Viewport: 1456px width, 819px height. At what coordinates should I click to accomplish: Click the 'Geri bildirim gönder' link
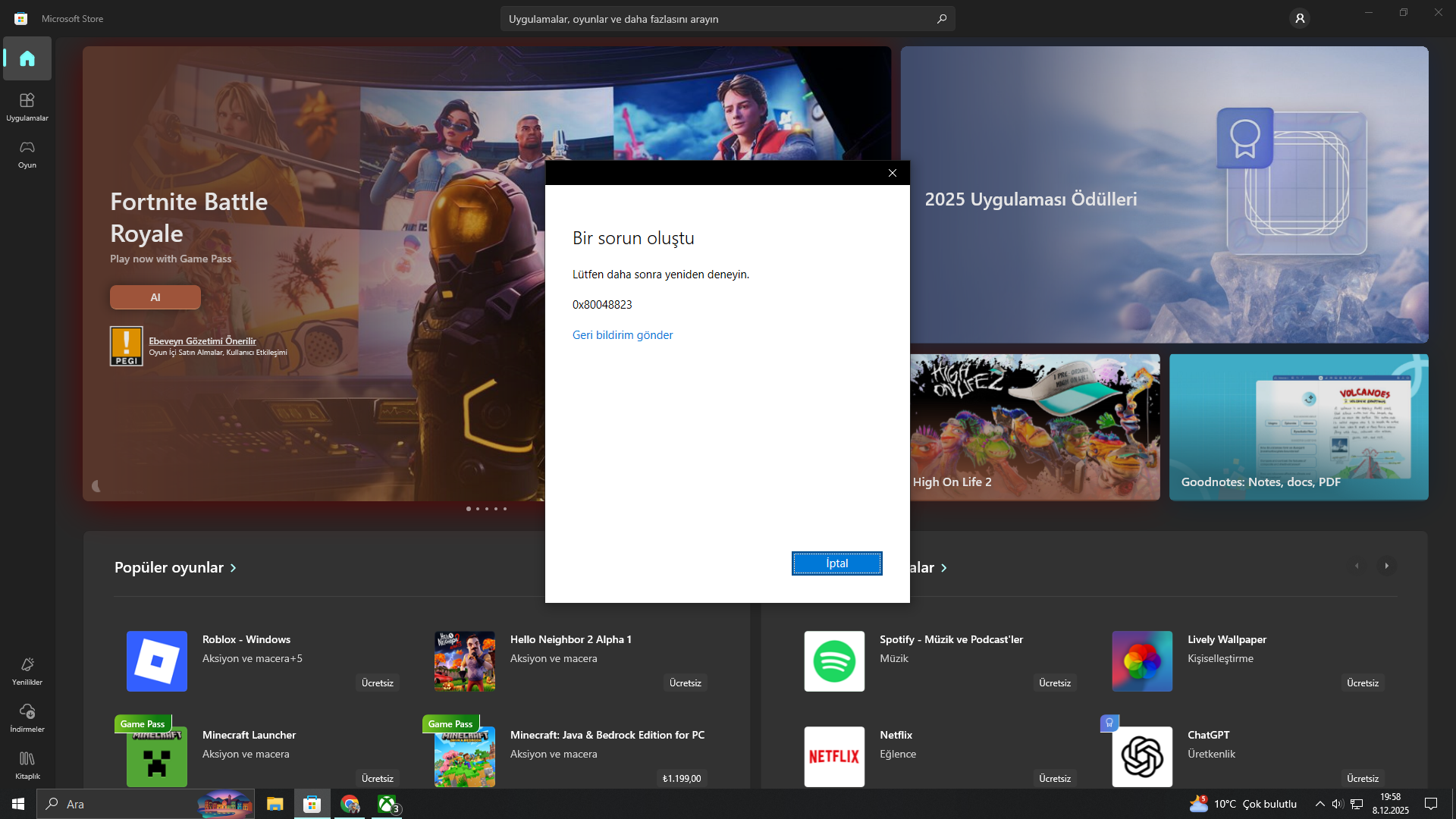(623, 335)
